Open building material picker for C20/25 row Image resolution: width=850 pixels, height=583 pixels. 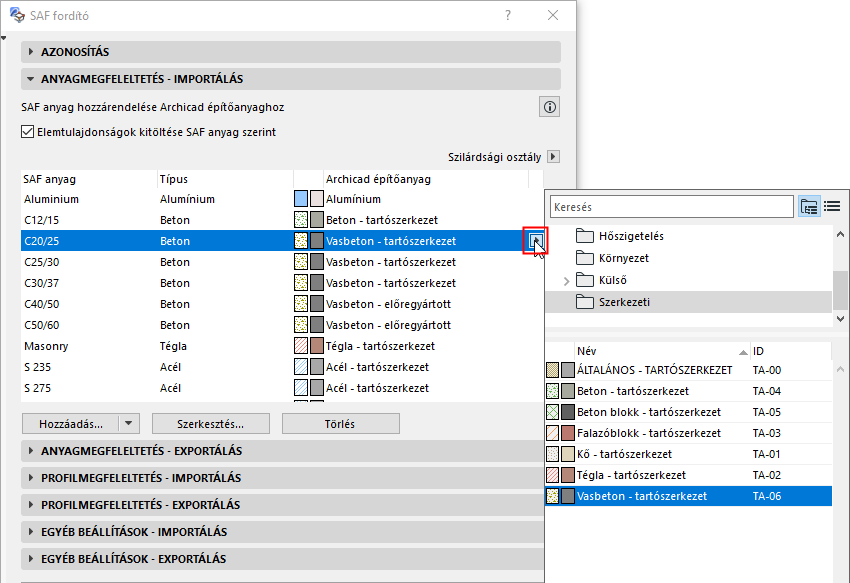tap(536, 240)
